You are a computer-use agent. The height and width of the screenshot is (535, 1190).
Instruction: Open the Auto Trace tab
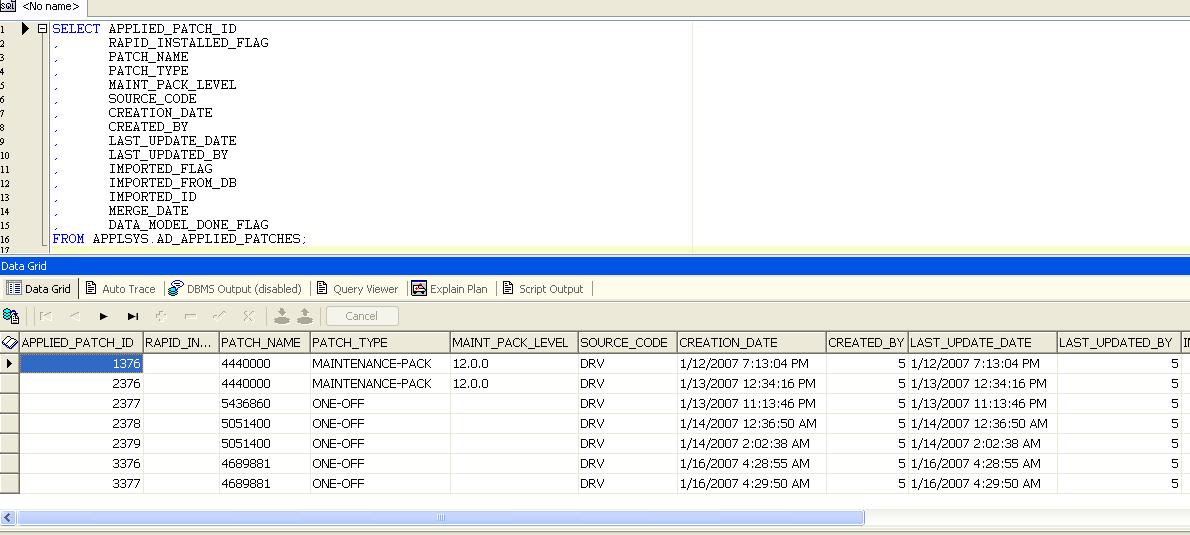point(120,288)
